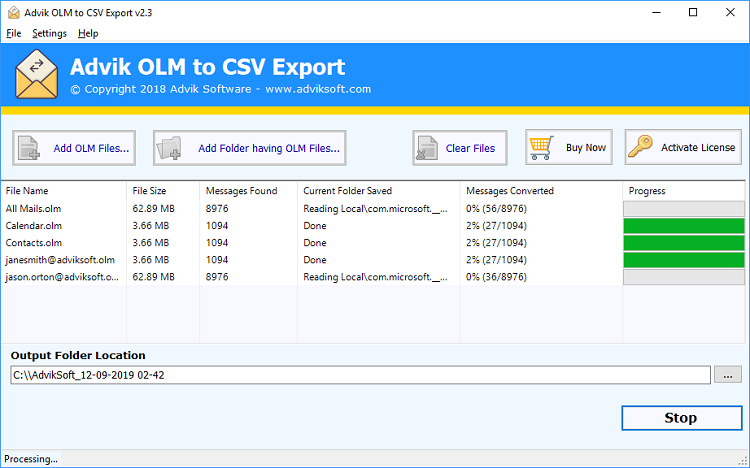Browse output folder with the ... button
The image size is (750, 468).
[x=728, y=375]
